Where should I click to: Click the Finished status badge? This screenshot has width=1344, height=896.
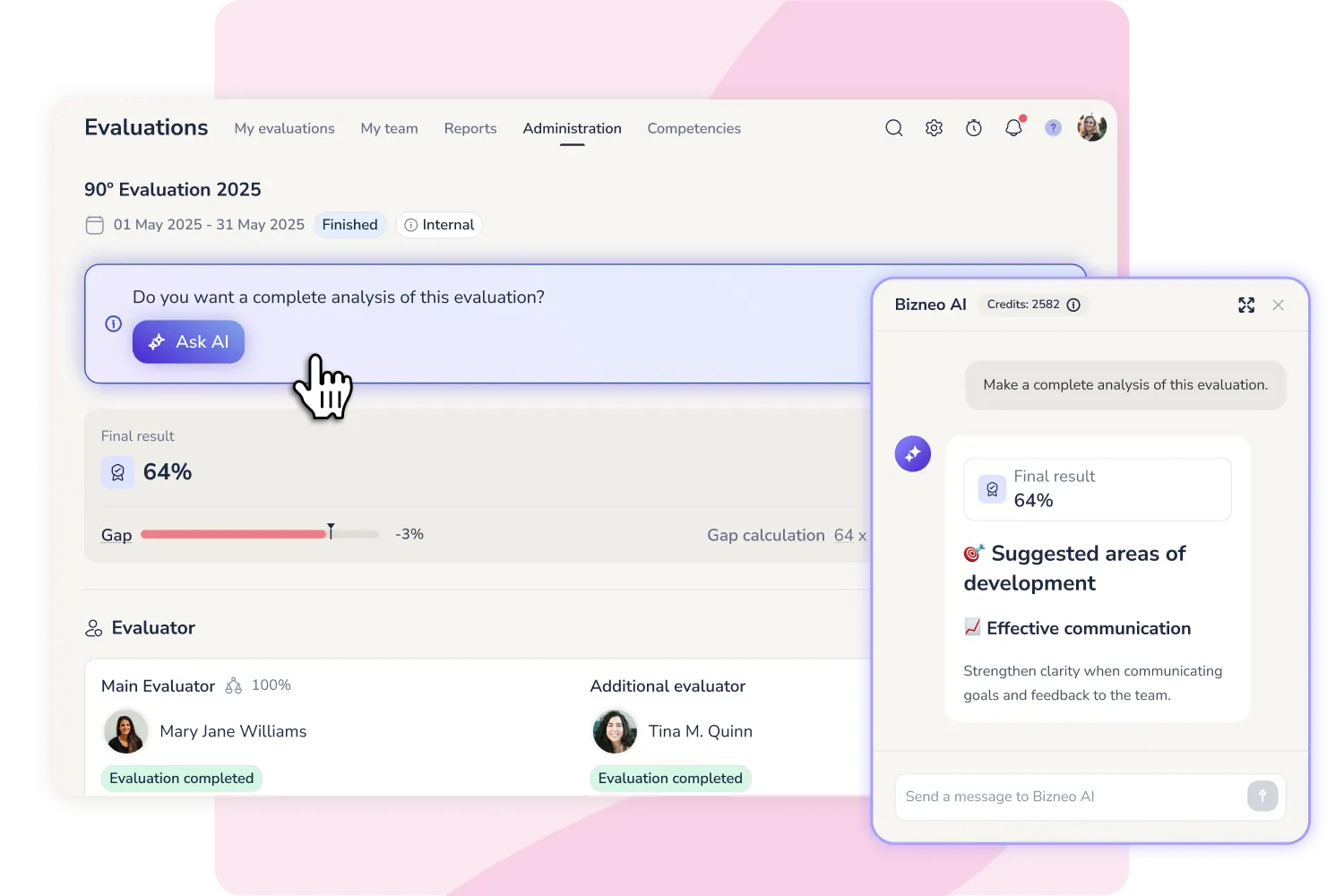tap(349, 225)
